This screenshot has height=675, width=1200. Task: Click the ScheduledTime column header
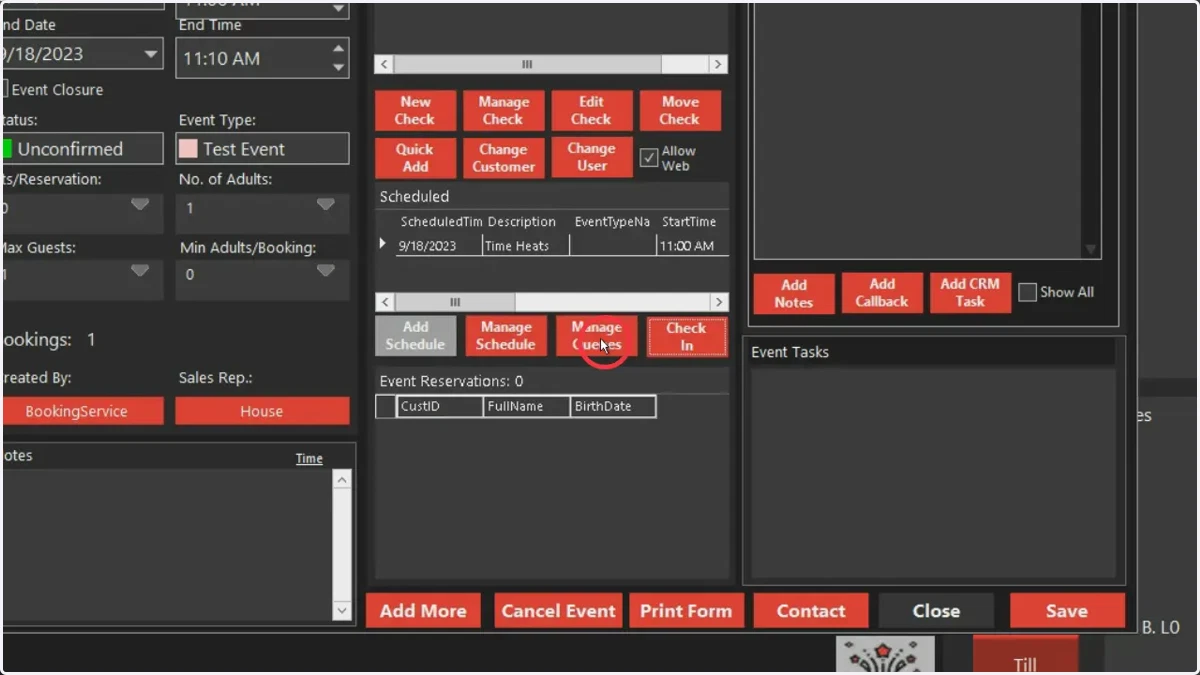(x=441, y=222)
